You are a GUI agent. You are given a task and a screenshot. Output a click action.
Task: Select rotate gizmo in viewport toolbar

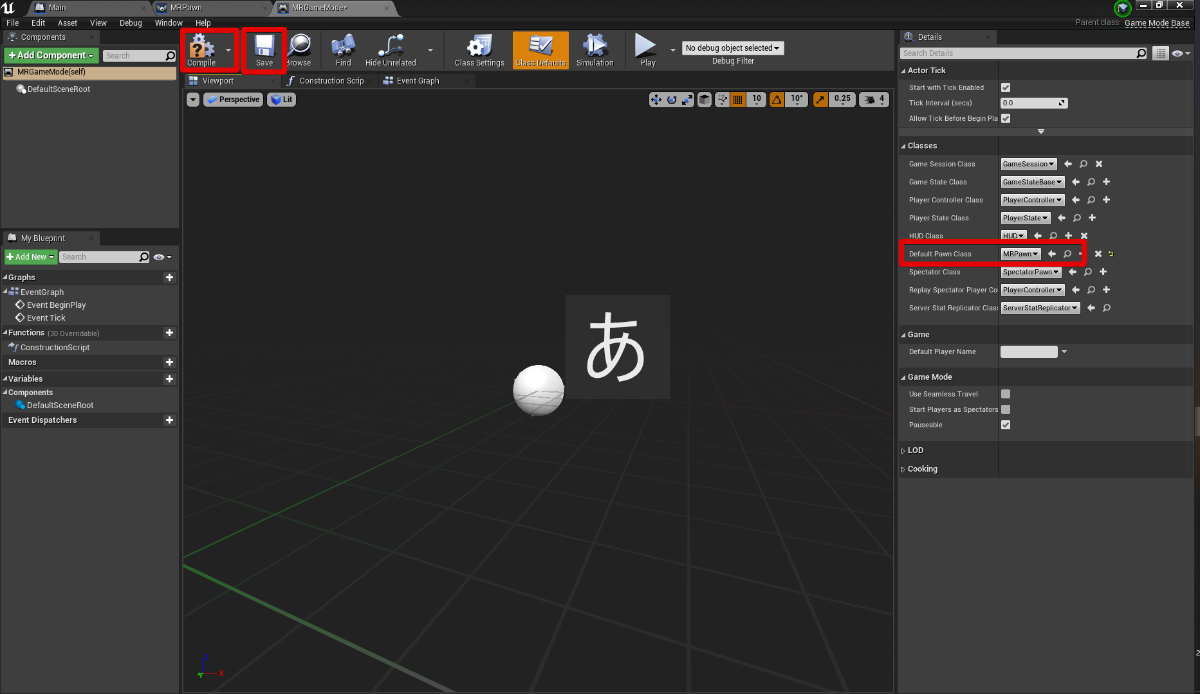point(672,100)
